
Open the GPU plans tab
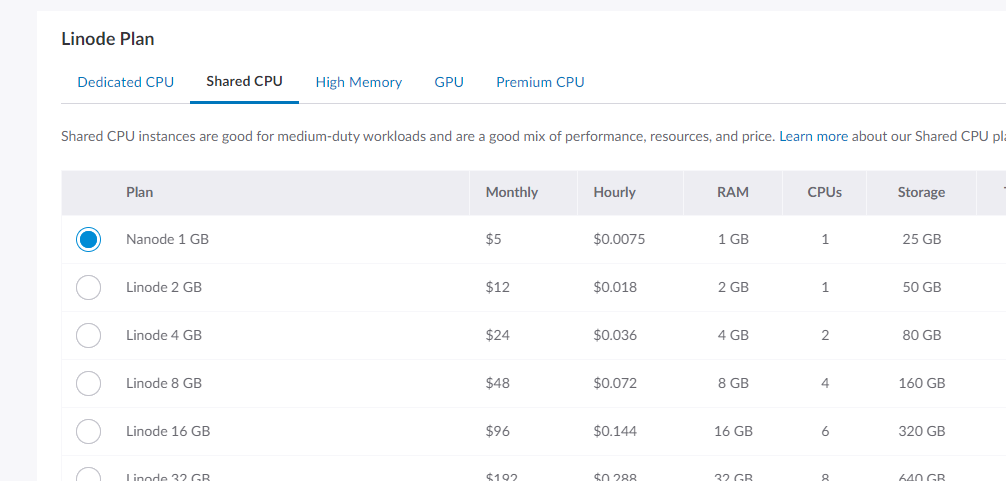pyautogui.click(x=449, y=82)
